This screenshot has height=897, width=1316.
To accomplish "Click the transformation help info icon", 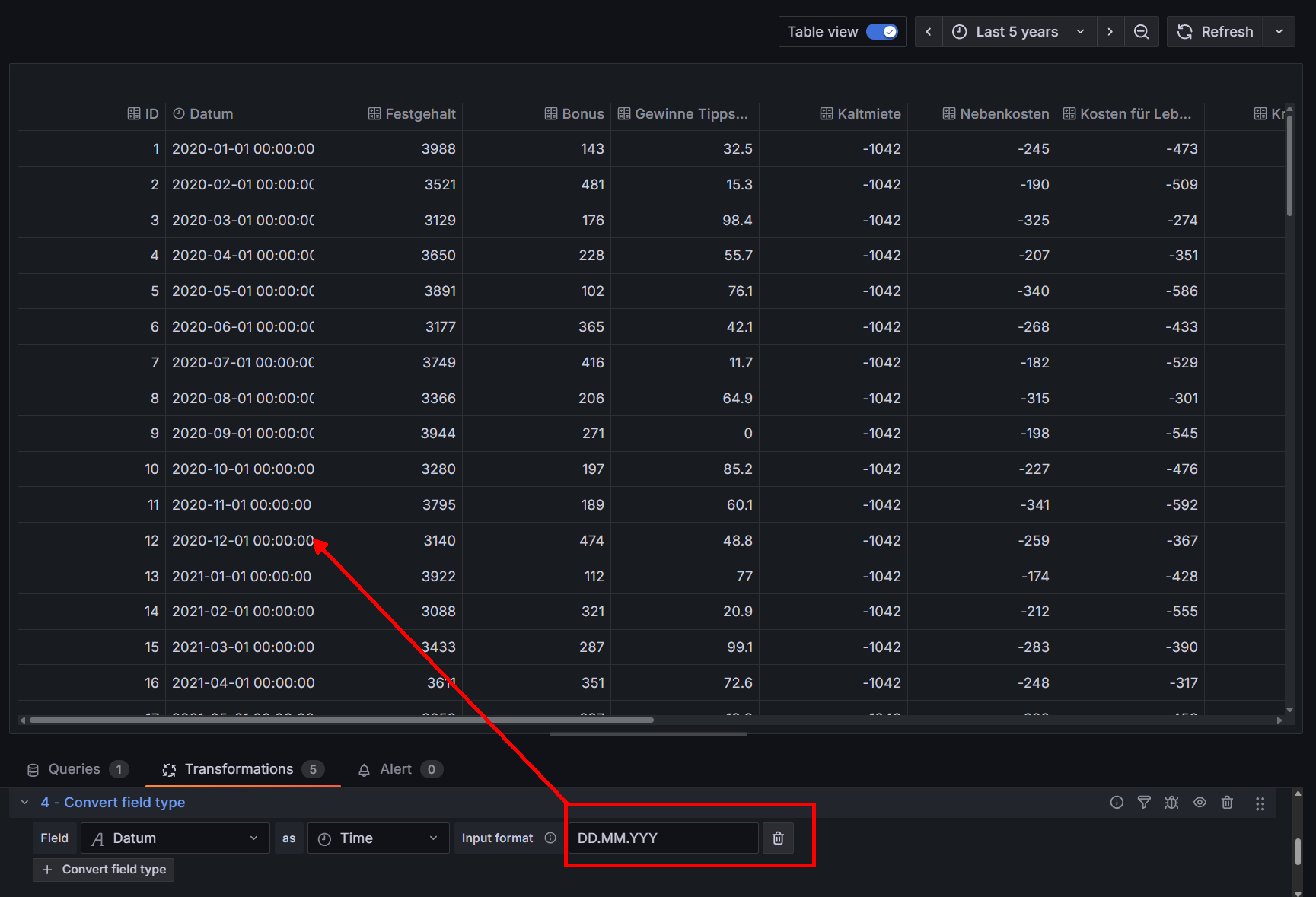I will (1117, 803).
